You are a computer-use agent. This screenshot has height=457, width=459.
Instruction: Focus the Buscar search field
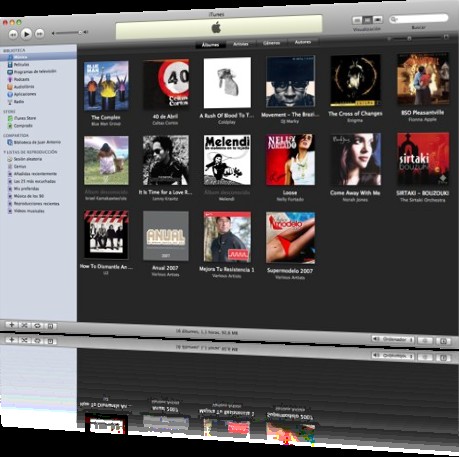click(x=418, y=18)
